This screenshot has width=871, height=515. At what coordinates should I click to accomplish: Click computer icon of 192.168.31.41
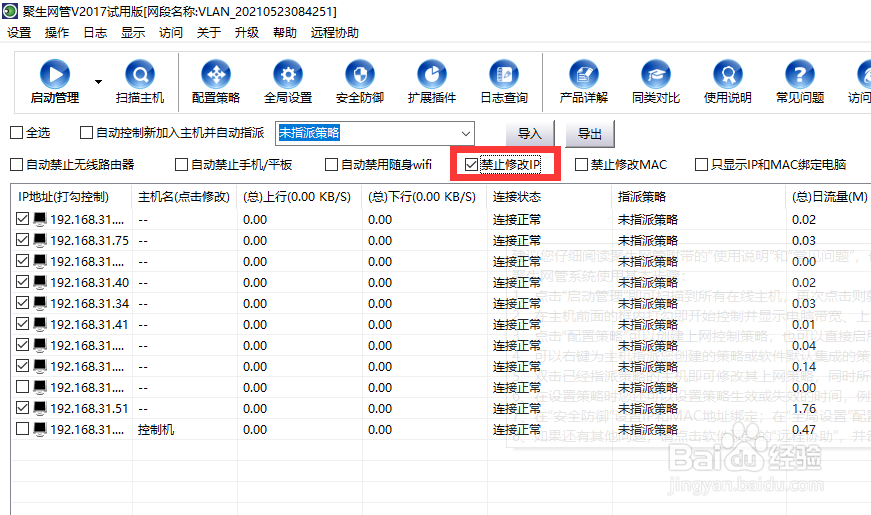(x=40, y=324)
